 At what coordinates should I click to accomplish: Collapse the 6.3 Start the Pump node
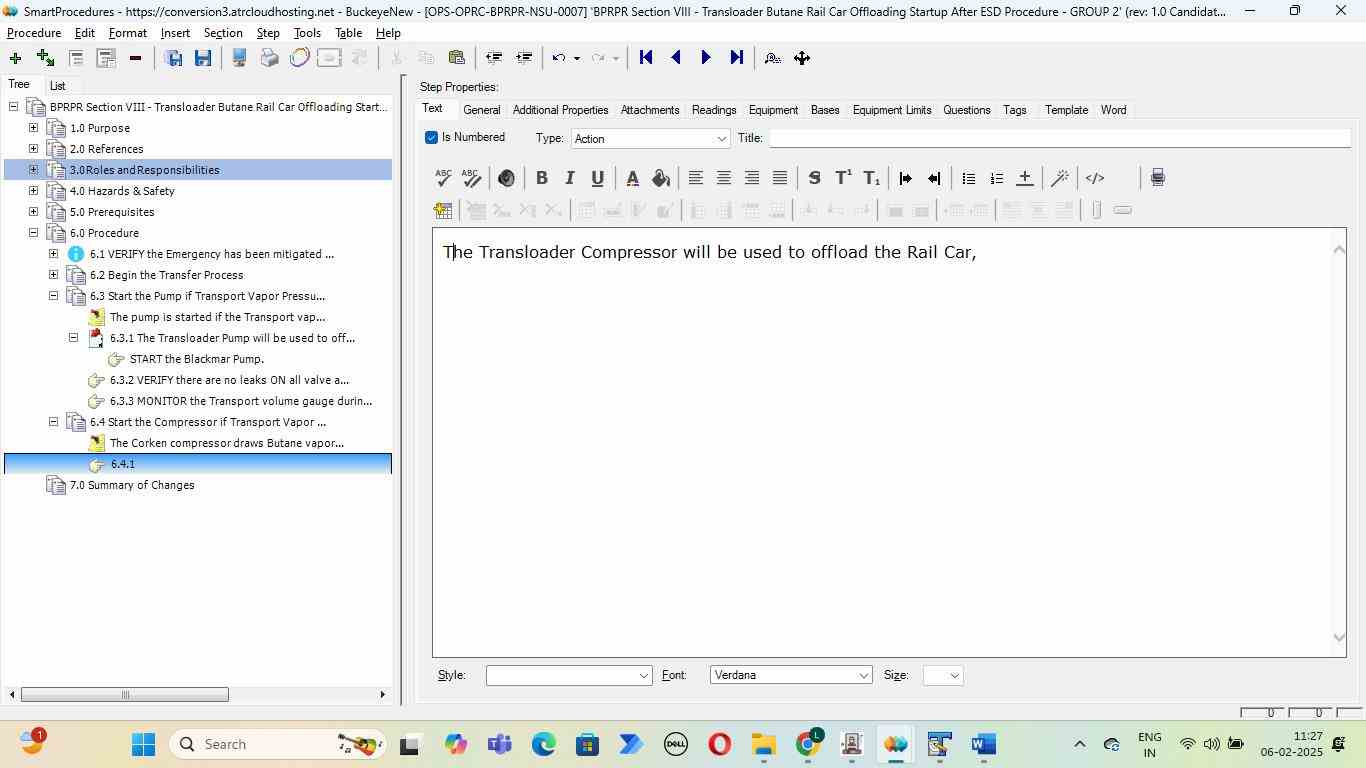(x=53, y=296)
